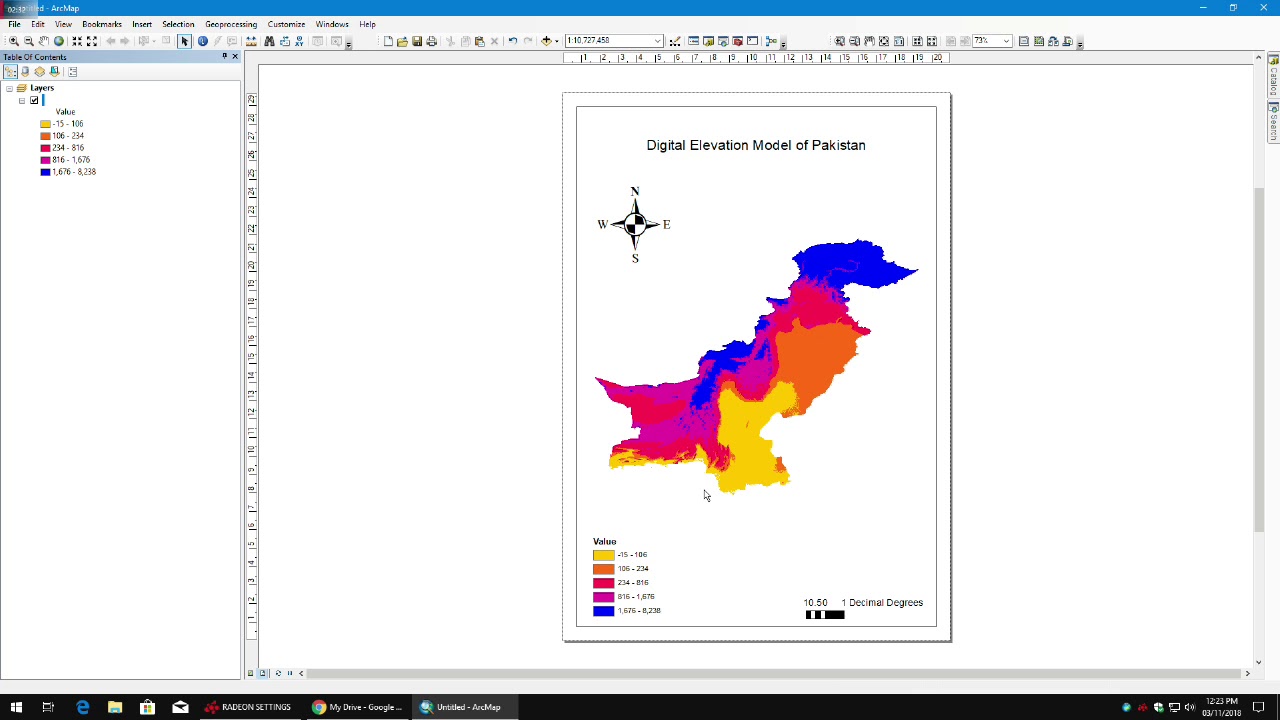Select the Zoom In tool

coord(14,41)
